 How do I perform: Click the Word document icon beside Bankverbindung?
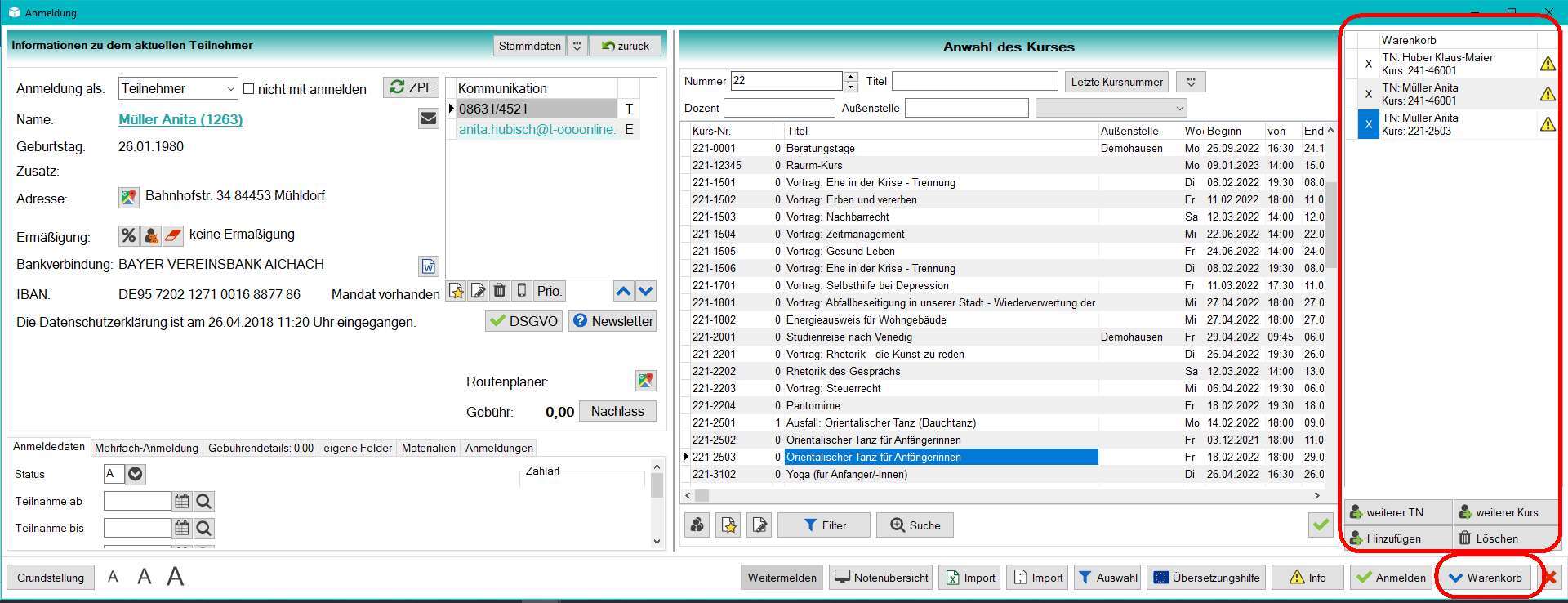click(x=428, y=266)
